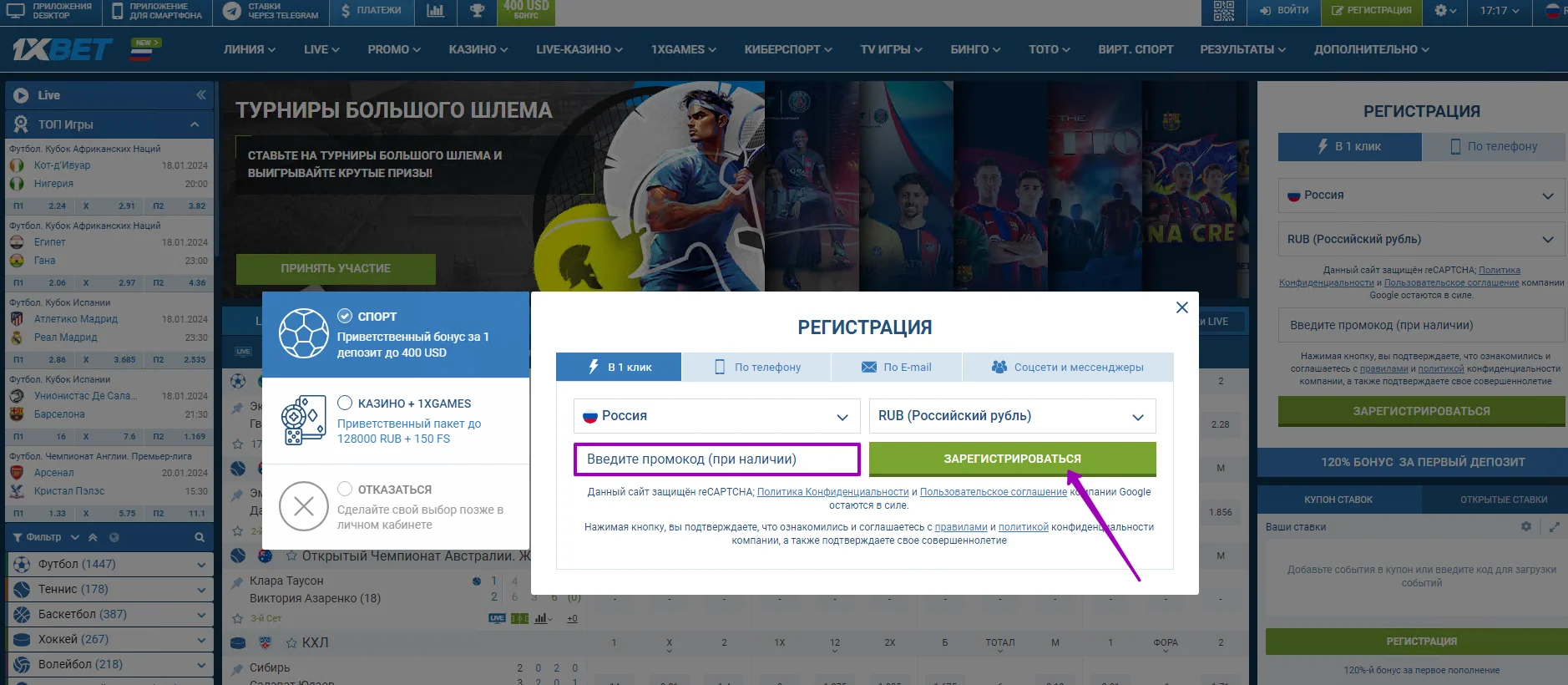
Task: Open the settings gear menu in top bar
Action: point(1445,11)
